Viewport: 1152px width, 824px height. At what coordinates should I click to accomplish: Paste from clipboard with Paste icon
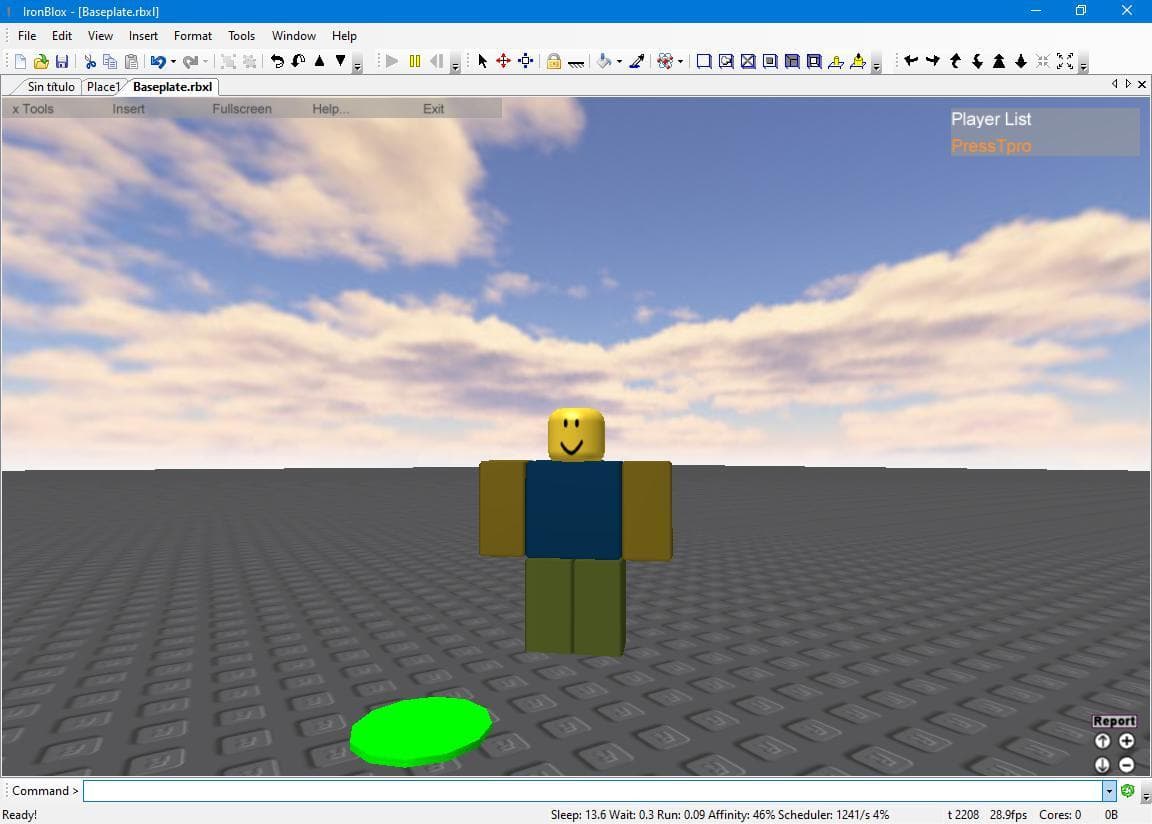click(131, 62)
